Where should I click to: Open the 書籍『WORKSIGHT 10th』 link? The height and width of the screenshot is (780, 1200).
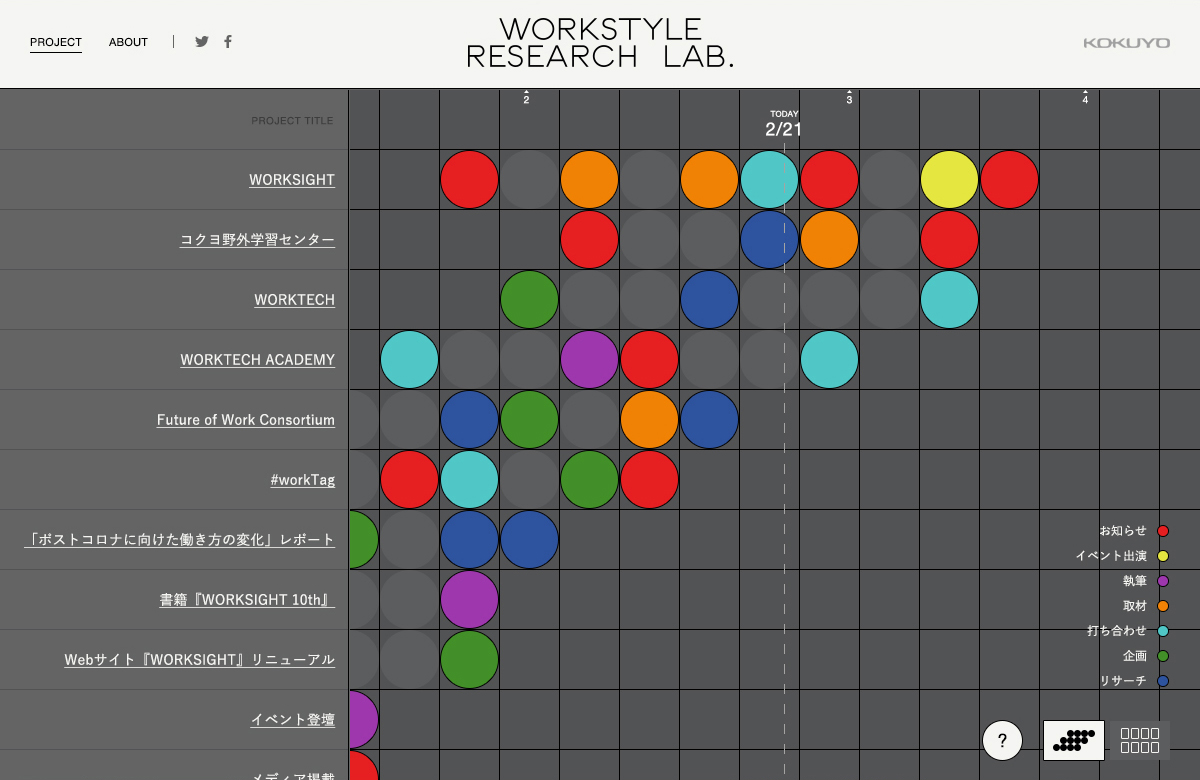(x=247, y=600)
